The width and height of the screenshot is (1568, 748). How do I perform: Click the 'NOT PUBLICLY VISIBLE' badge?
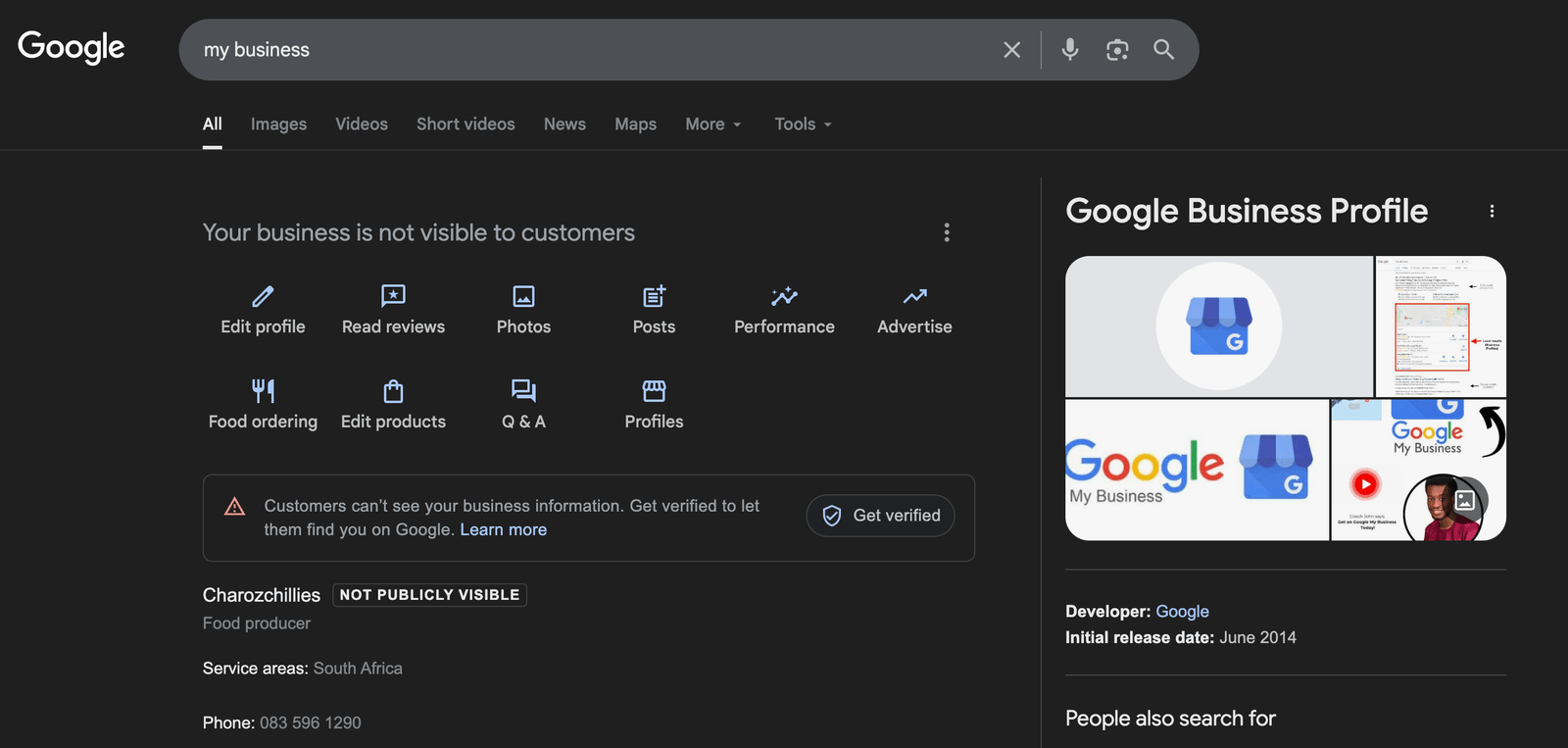tap(429, 595)
